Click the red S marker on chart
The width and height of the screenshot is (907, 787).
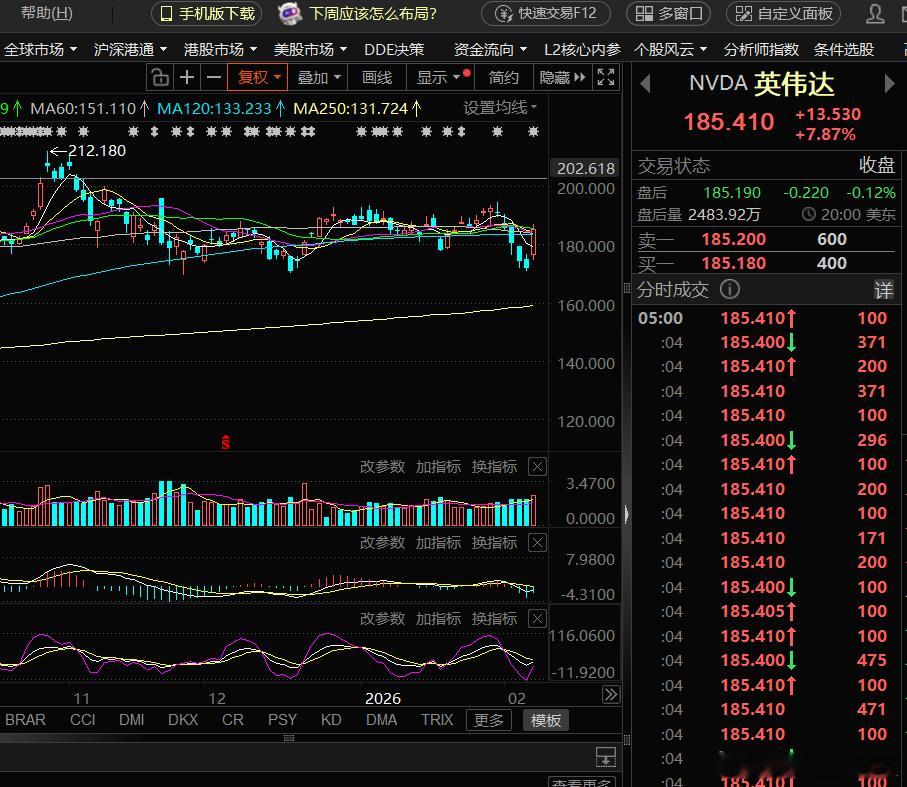(x=226, y=442)
